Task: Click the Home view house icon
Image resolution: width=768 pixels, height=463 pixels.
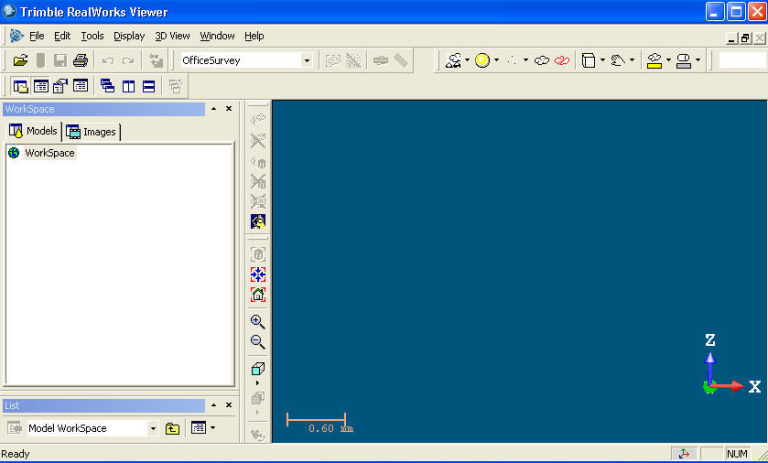Action: pyautogui.click(x=258, y=295)
